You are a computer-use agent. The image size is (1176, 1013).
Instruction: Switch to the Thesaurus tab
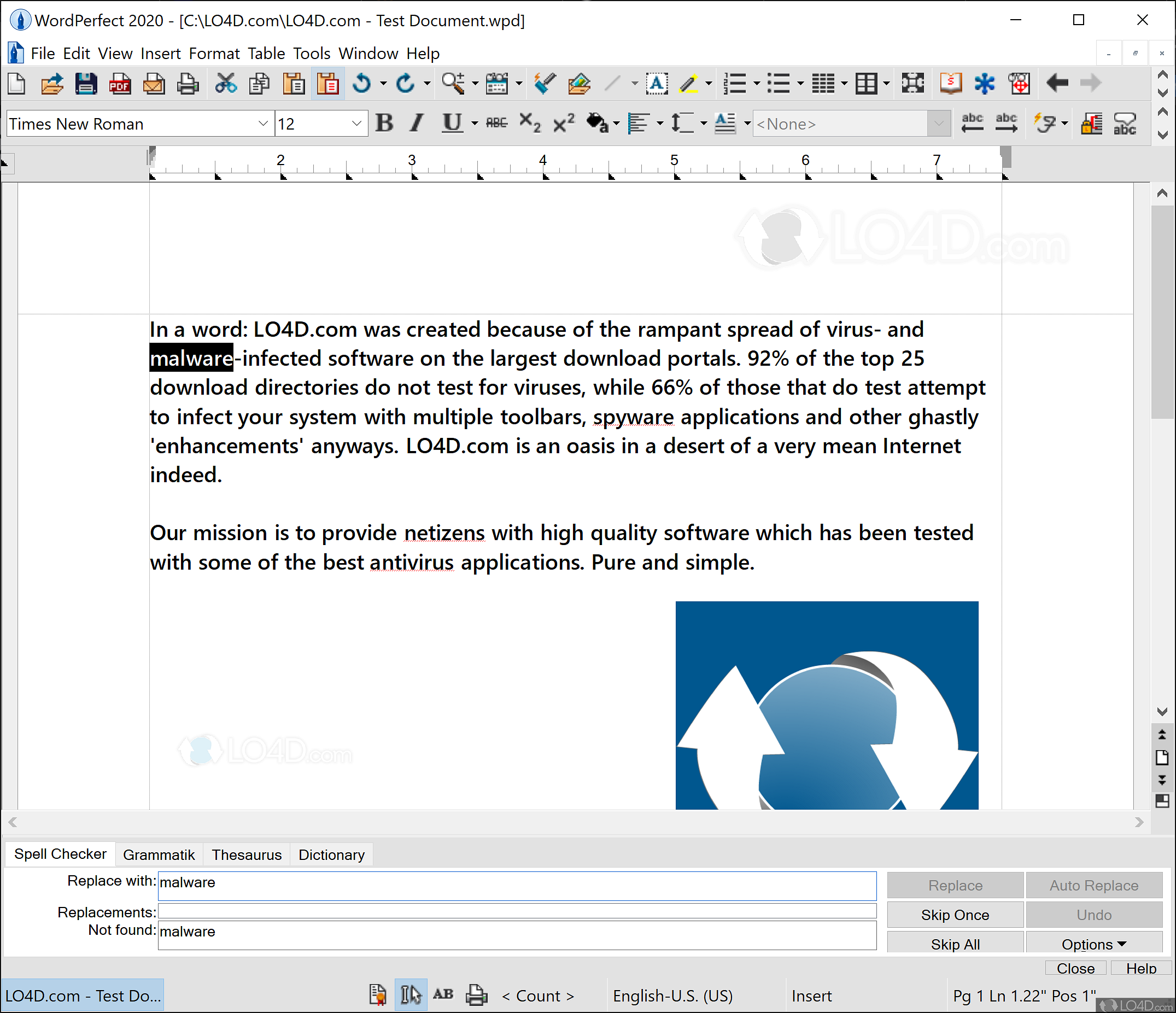pyautogui.click(x=246, y=854)
